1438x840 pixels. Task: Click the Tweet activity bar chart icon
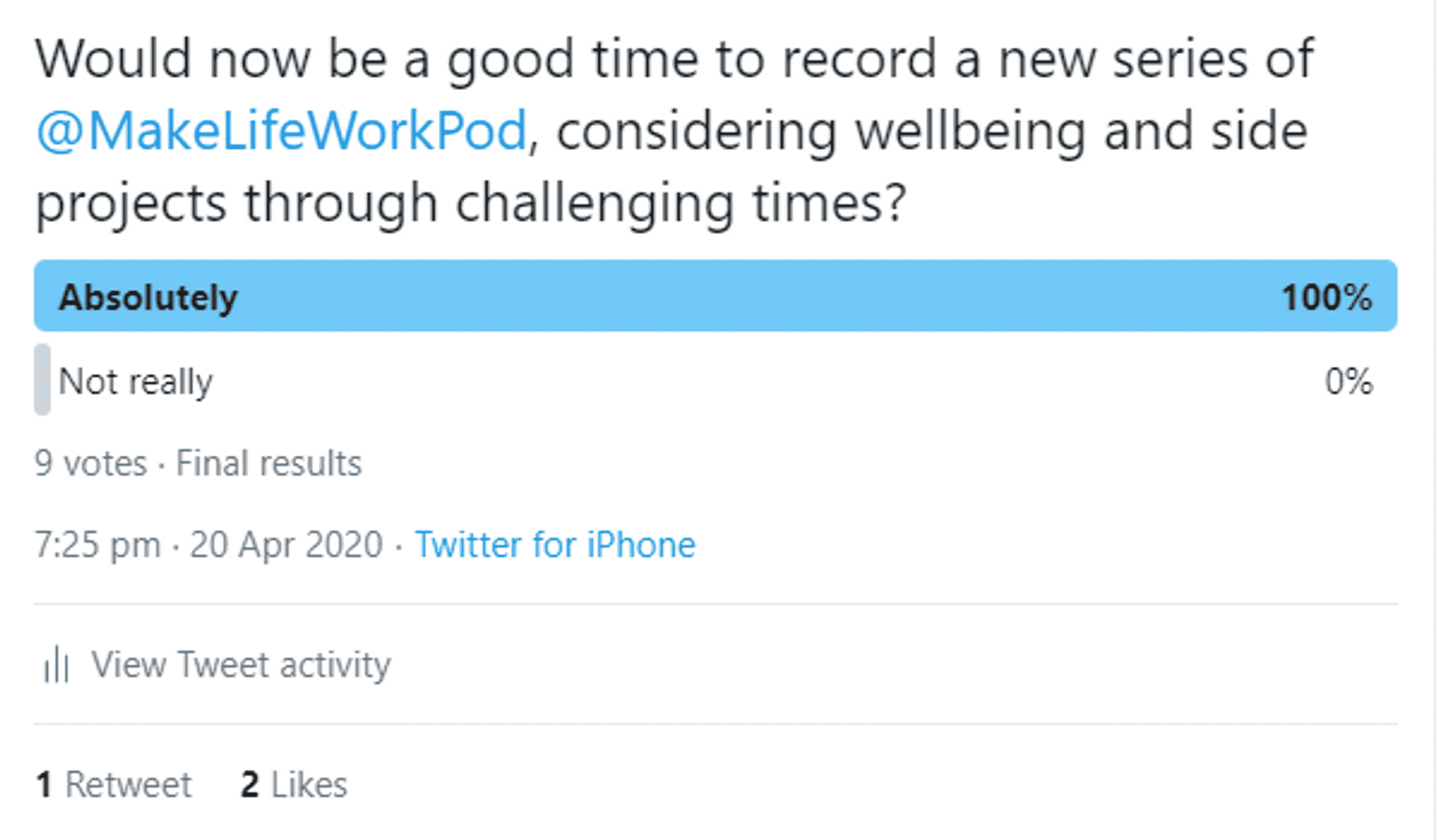(56, 665)
